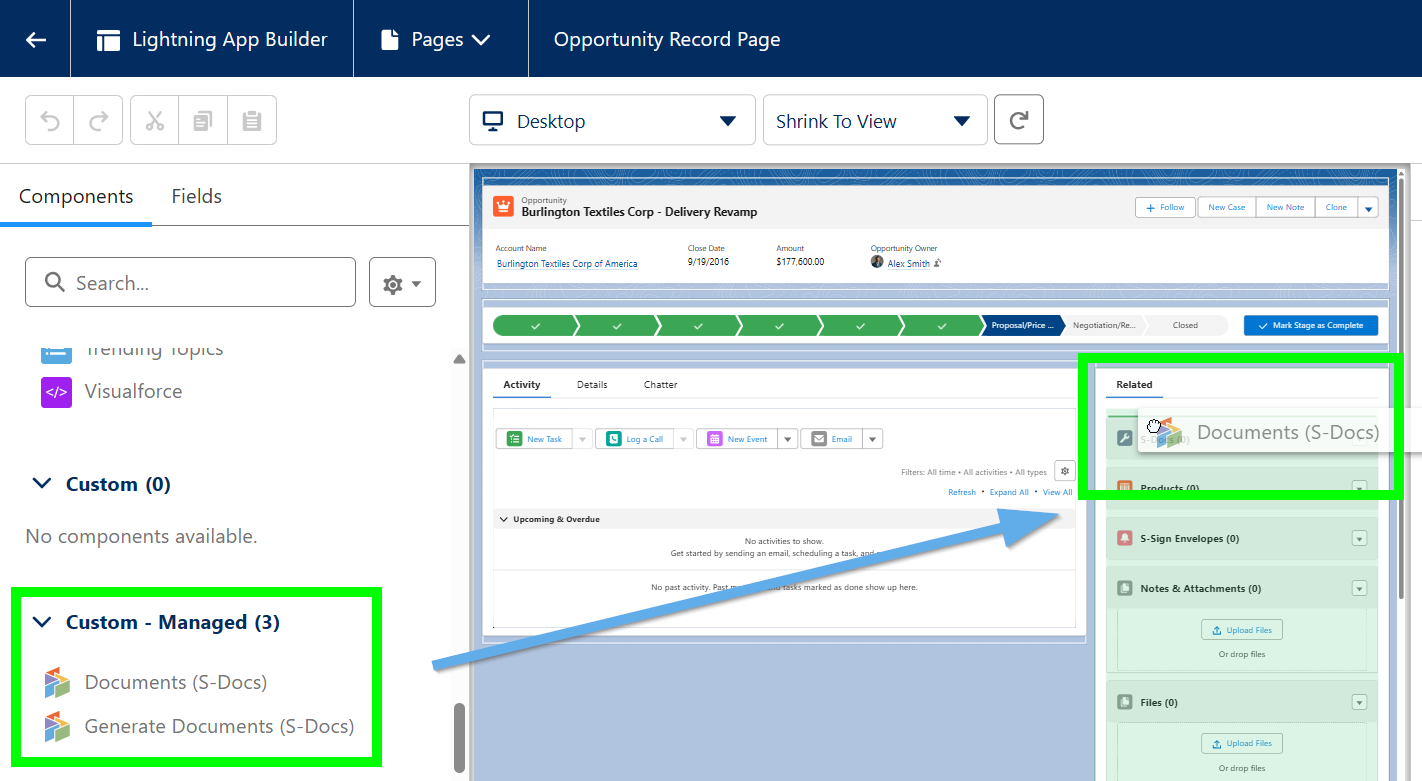Collapse the Custom - Managed section
This screenshot has width=1422, height=781.
42,622
